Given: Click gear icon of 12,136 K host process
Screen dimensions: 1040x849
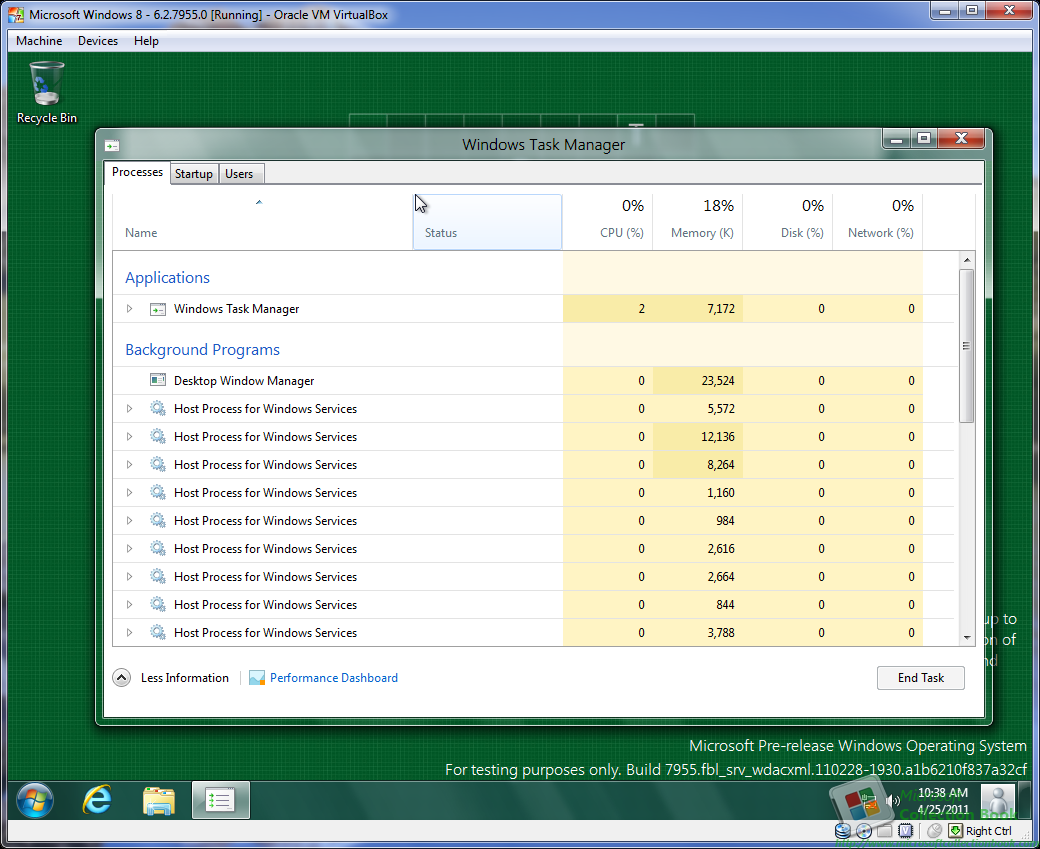Looking at the screenshot, I should [x=158, y=436].
